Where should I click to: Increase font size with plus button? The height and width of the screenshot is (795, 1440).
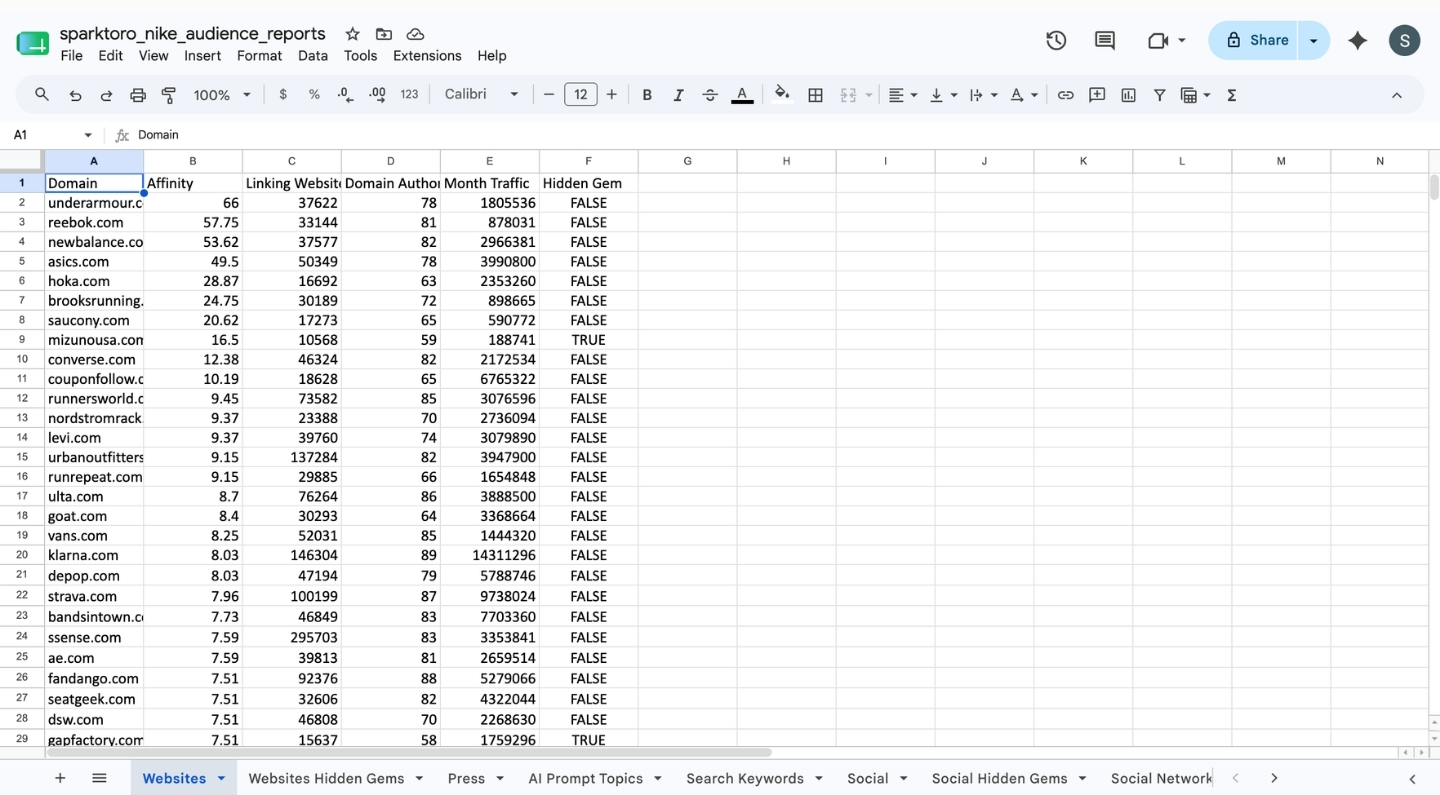[x=612, y=95]
